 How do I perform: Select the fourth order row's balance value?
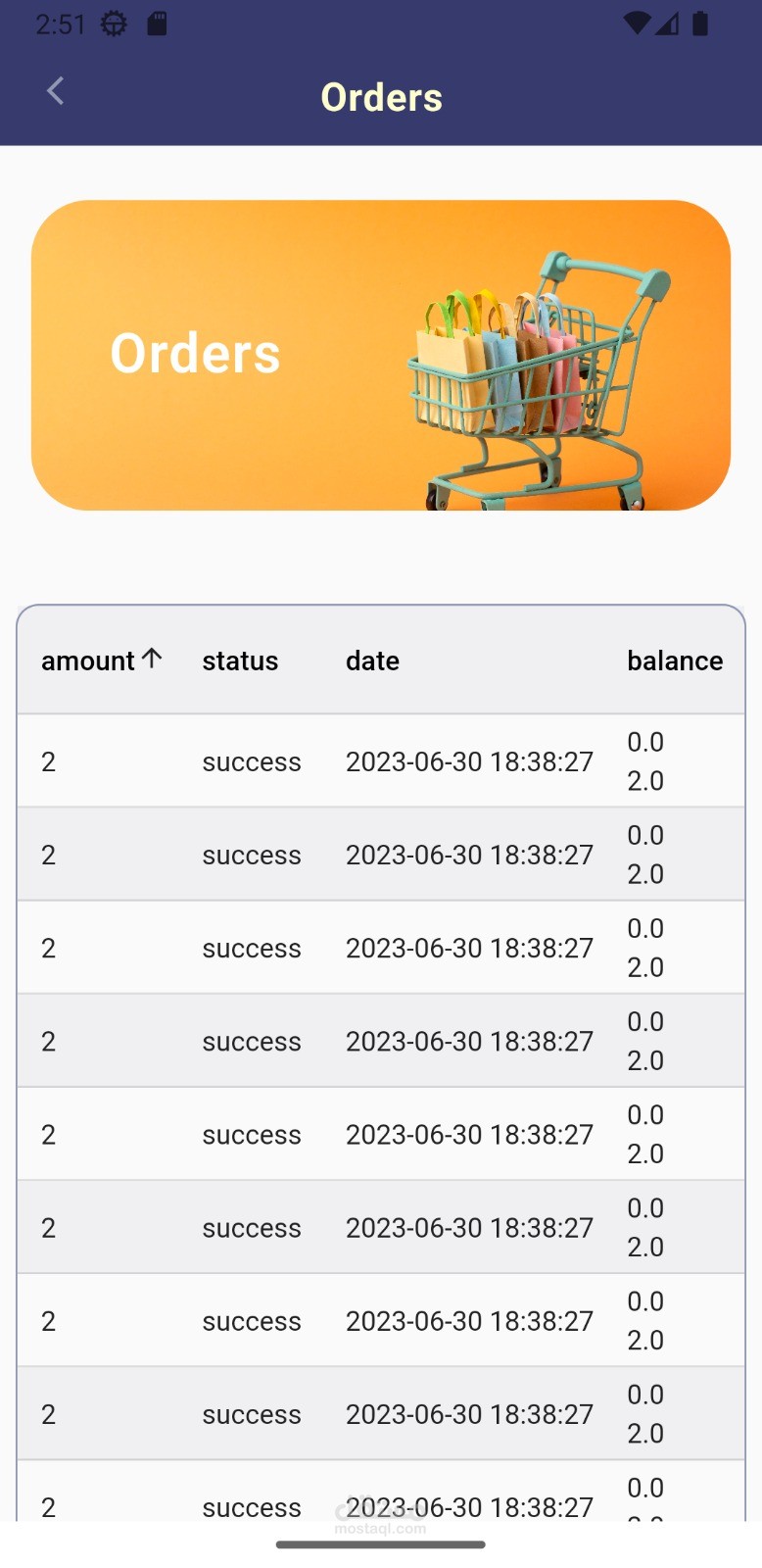pyautogui.click(x=645, y=1041)
